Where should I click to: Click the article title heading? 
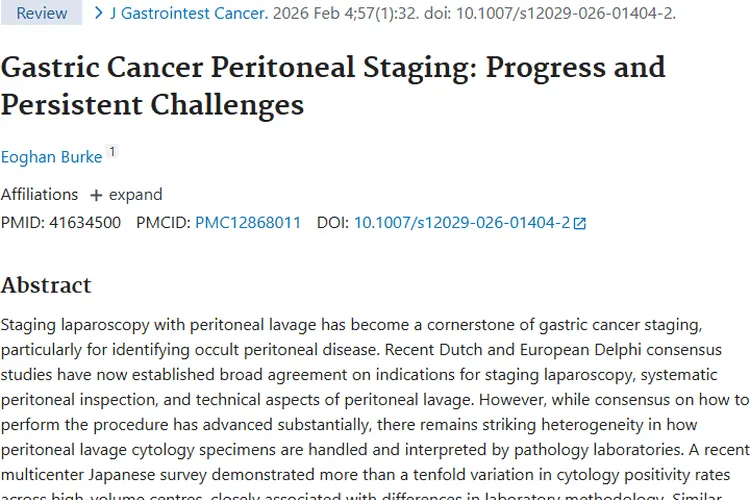click(x=332, y=84)
